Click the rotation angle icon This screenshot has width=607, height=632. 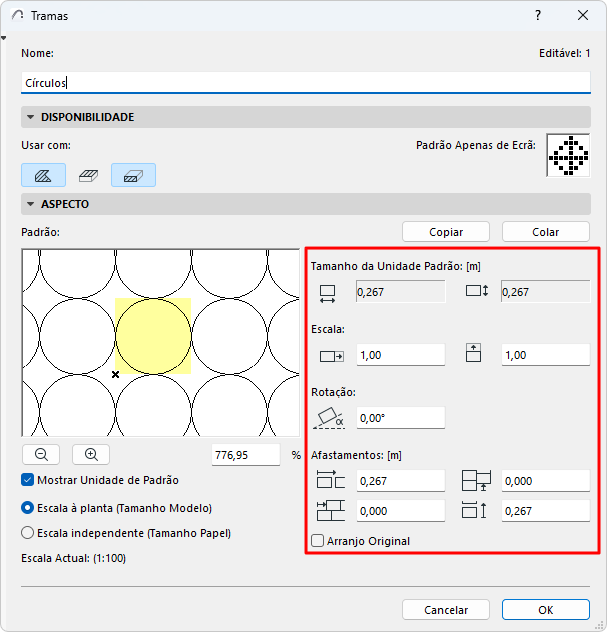[329, 418]
